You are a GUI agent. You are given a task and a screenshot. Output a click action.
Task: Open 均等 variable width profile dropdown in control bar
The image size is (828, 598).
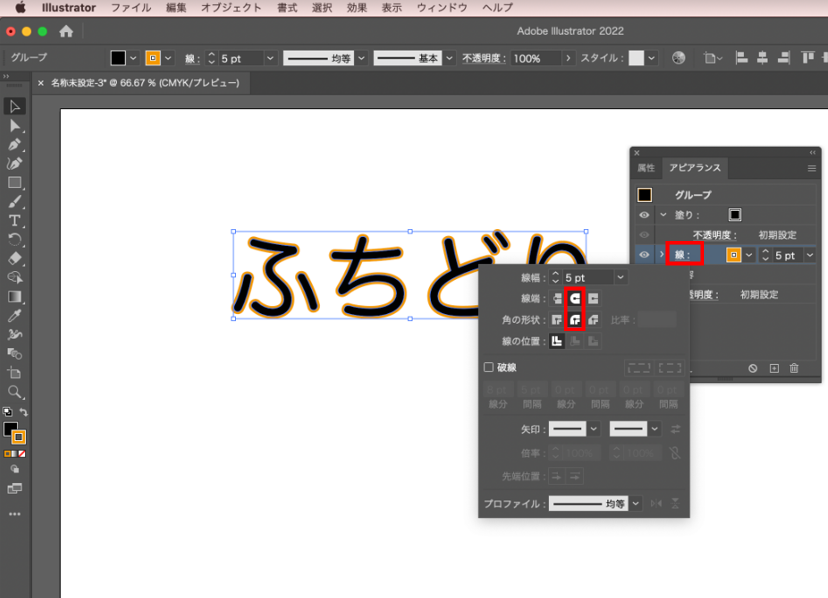tap(362, 58)
